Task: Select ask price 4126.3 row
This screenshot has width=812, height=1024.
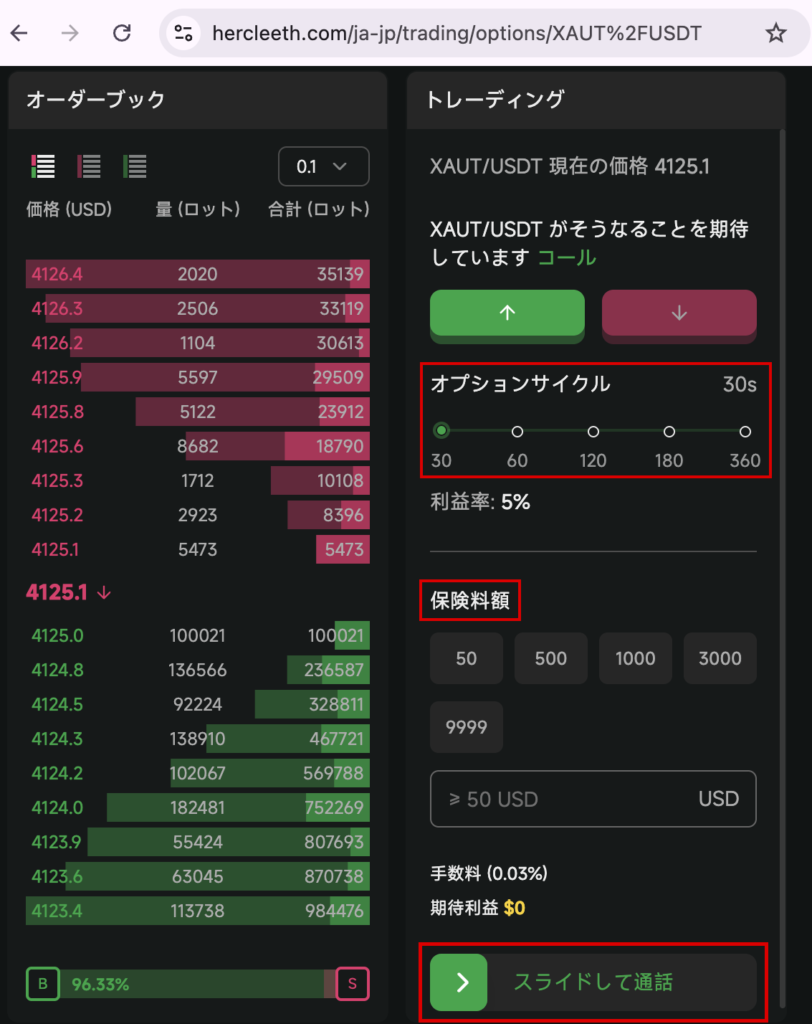Action: pyautogui.click(x=198, y=308)
